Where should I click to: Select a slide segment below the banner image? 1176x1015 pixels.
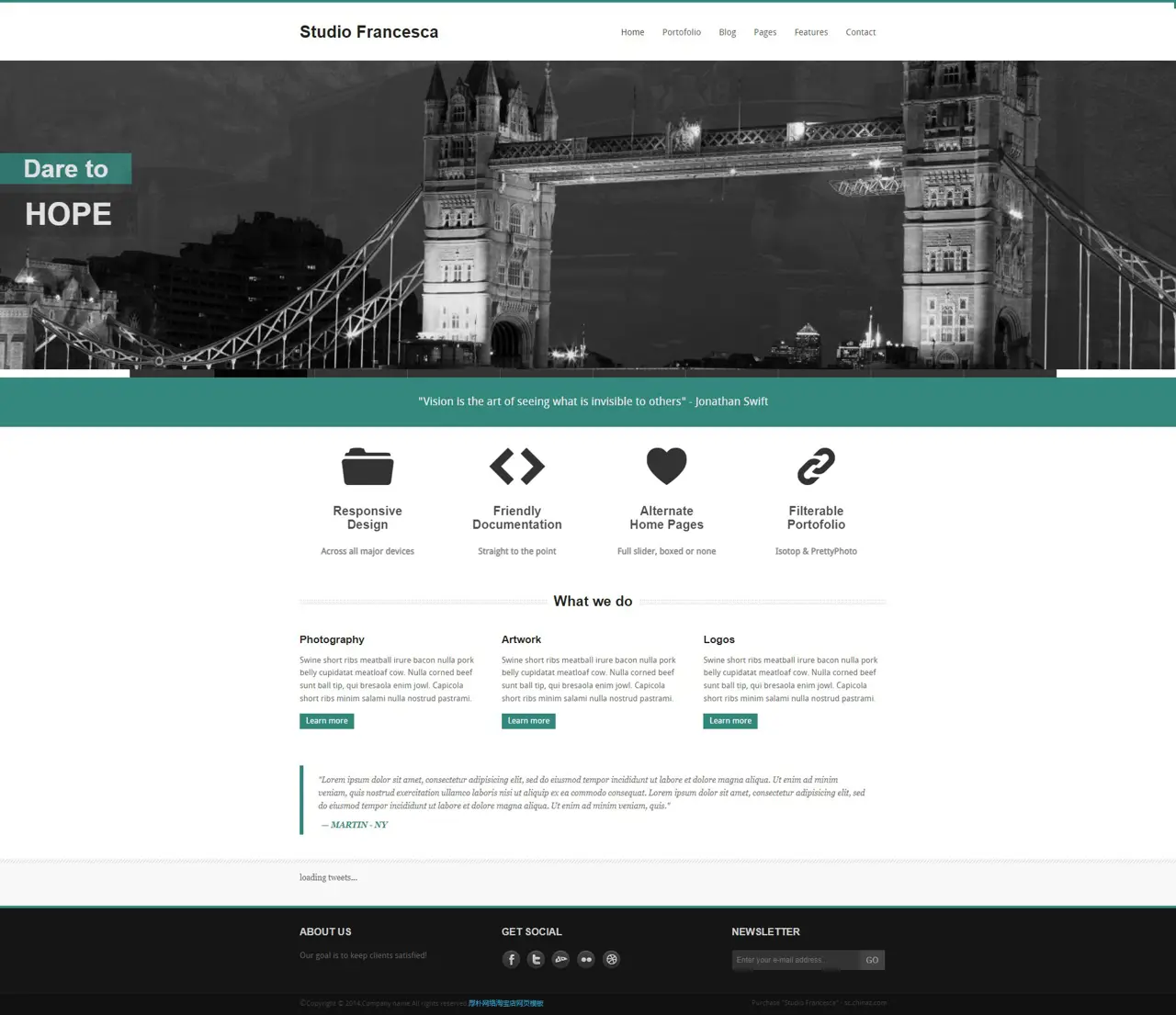262,373
